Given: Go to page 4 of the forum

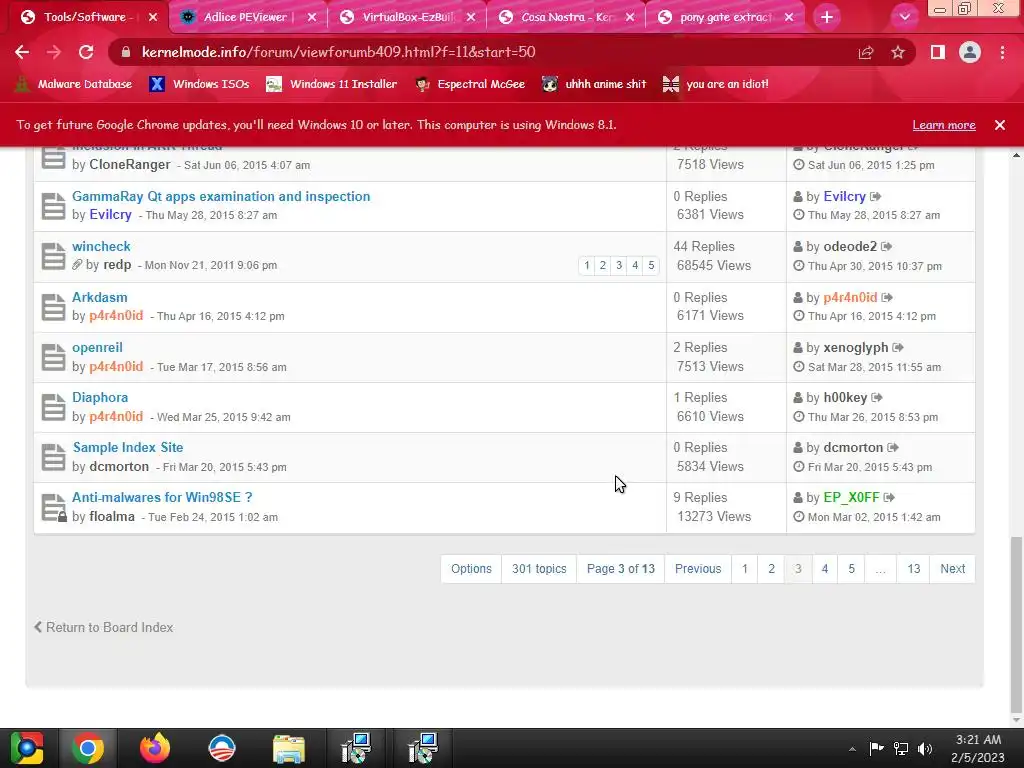Looking at the screenshot, I should (x=825, y=569).
